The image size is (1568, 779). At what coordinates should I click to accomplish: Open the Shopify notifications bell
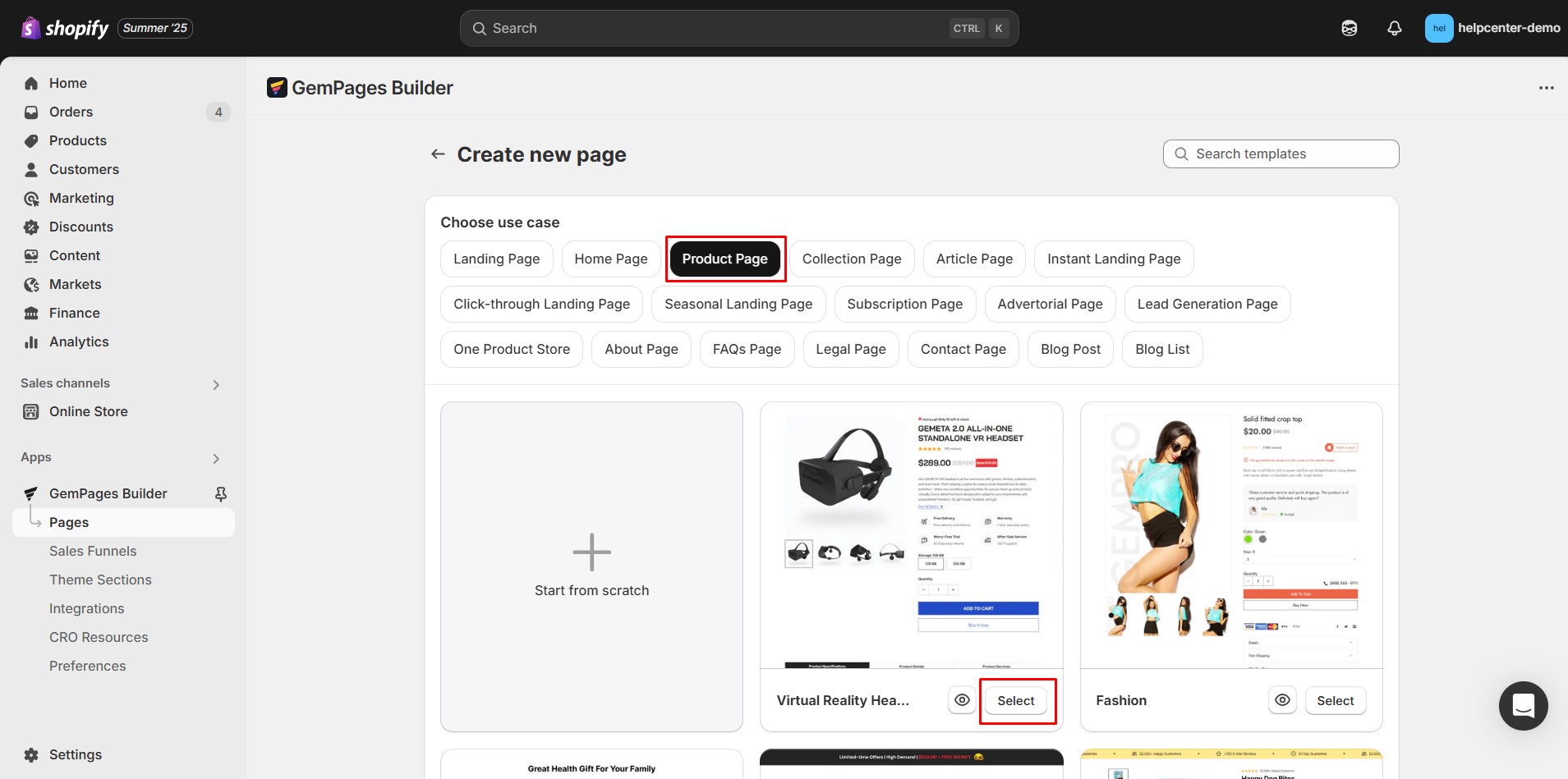point(1394,27)
